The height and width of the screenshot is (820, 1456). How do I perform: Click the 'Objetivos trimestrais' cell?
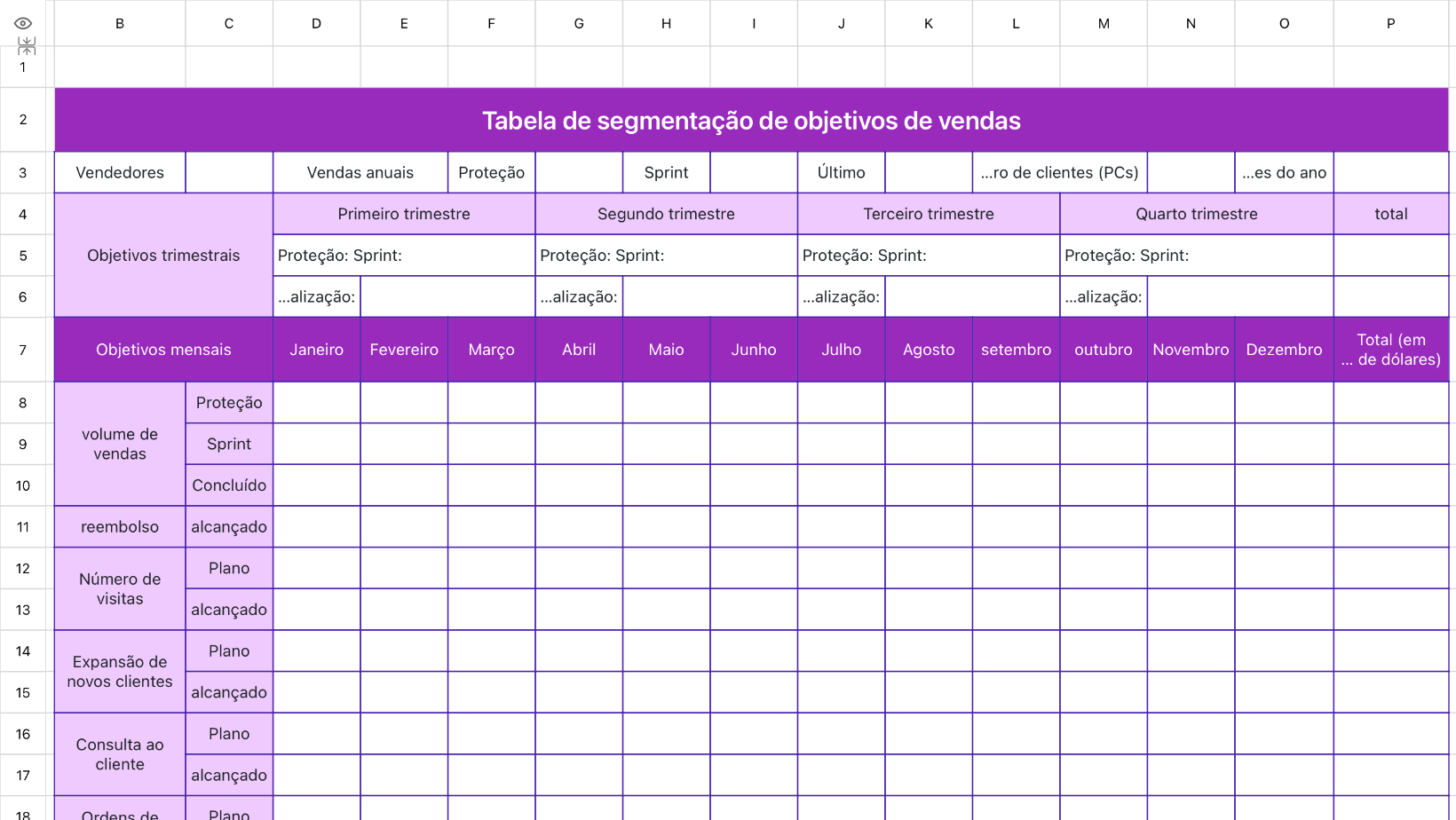(164, 255)
